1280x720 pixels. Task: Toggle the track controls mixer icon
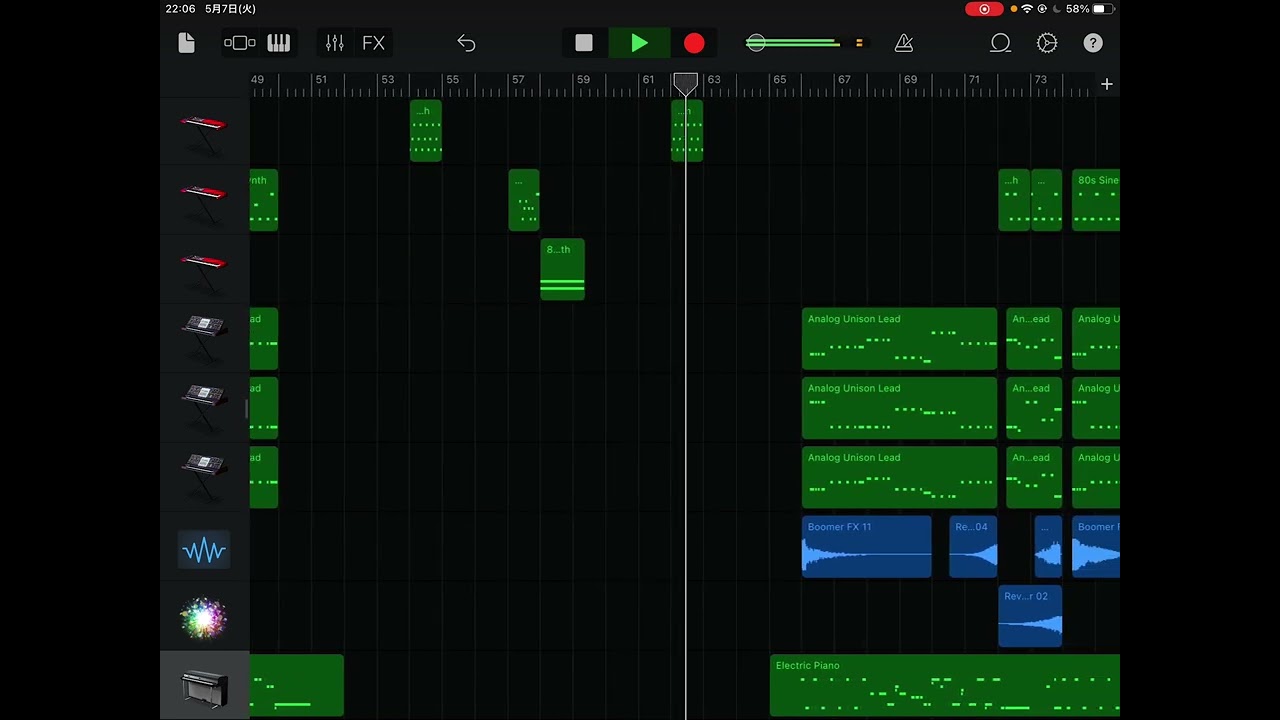click(335, 43)
